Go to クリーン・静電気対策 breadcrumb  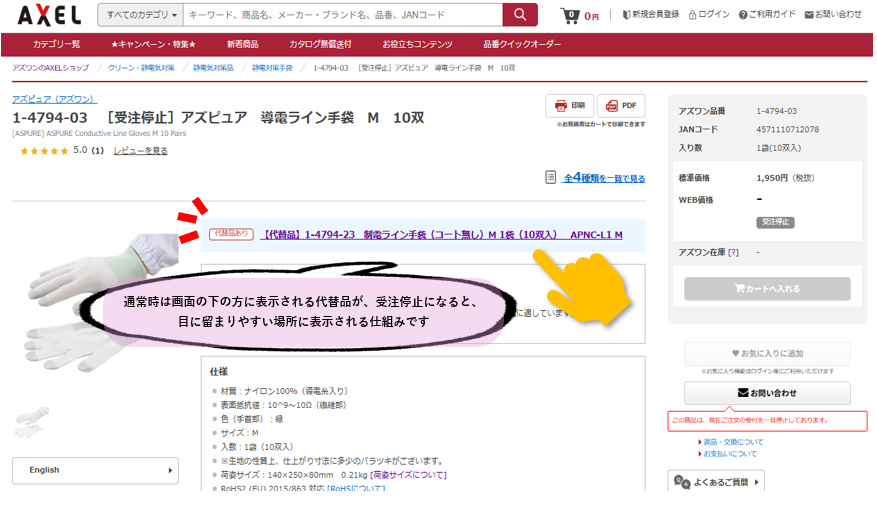[x=141, y=68]
